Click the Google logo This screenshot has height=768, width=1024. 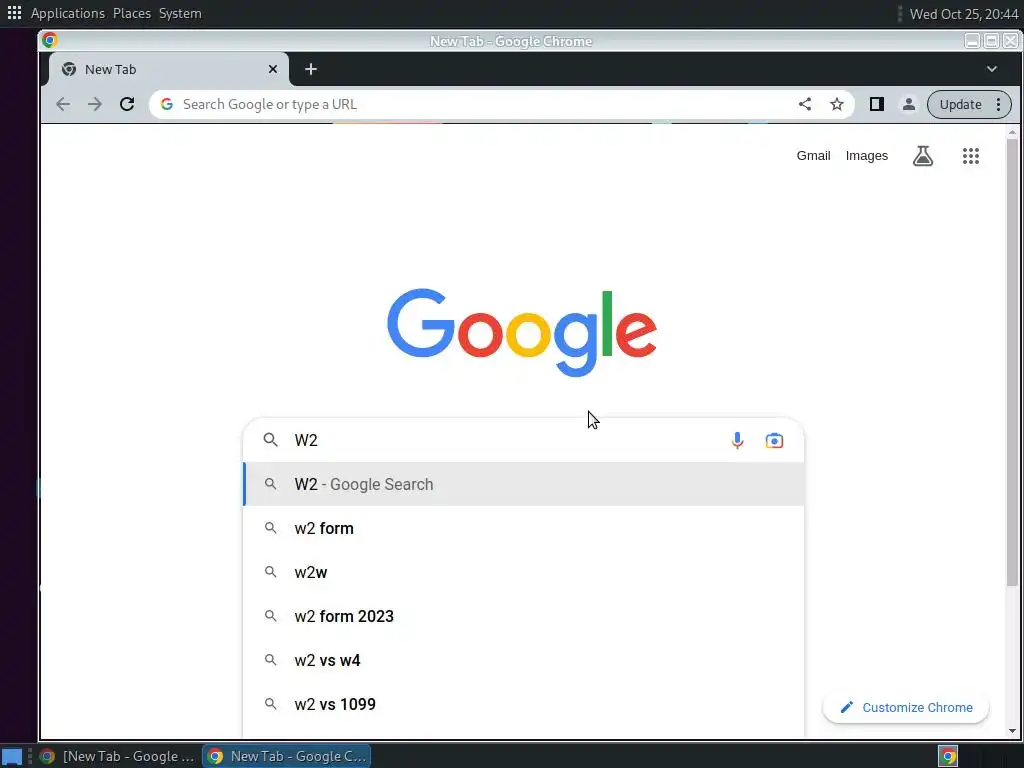522,332
